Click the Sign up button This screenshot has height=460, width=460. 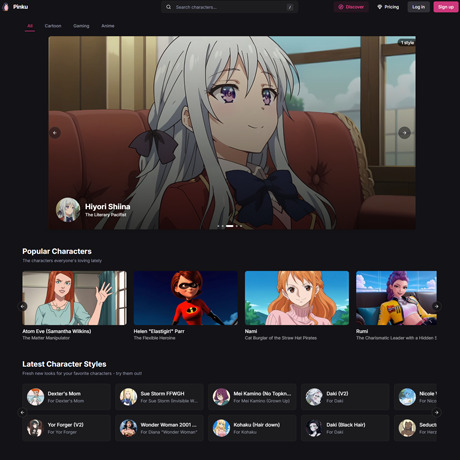446,7
